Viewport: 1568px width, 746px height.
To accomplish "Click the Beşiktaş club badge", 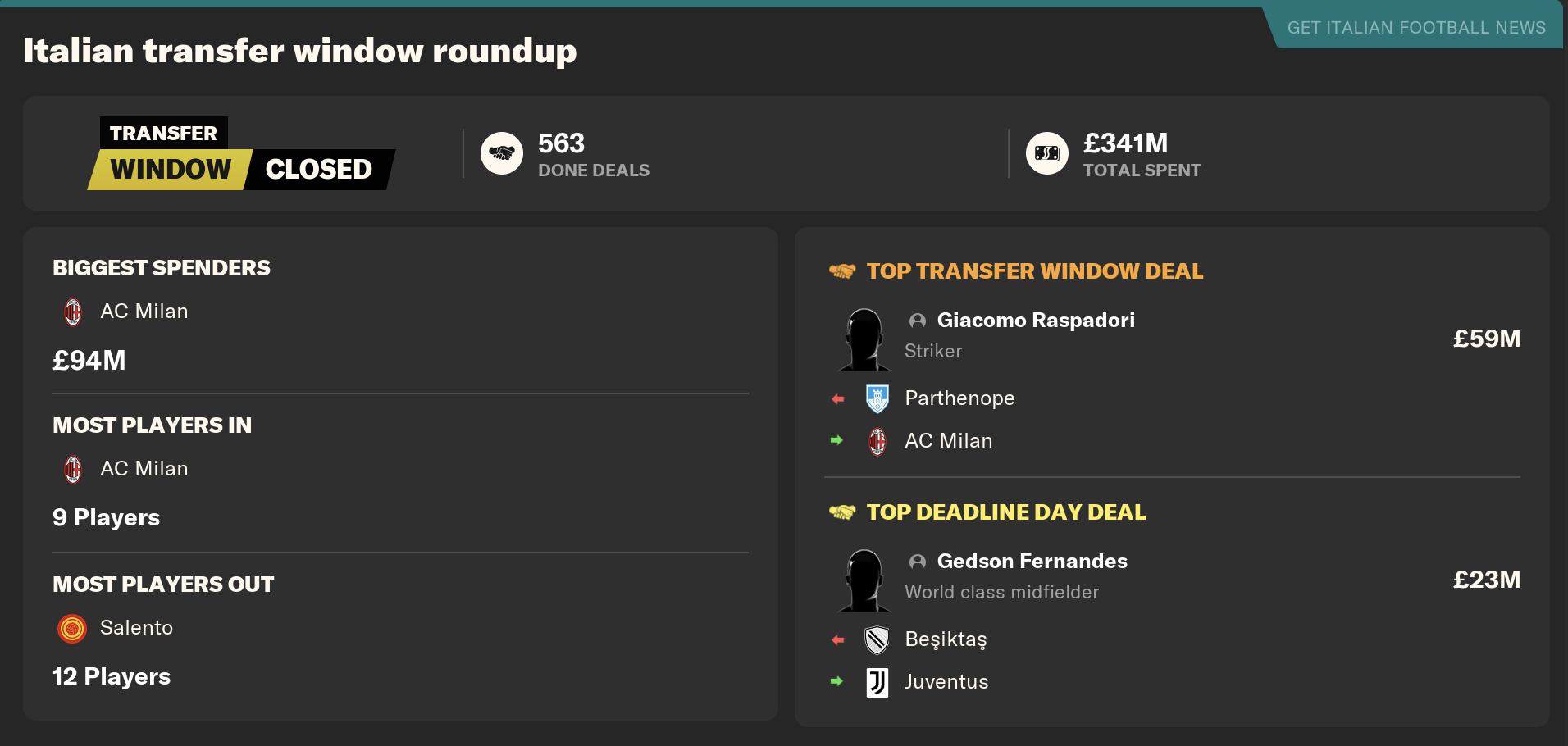I will pyautogui.click(x=877, y=639).
